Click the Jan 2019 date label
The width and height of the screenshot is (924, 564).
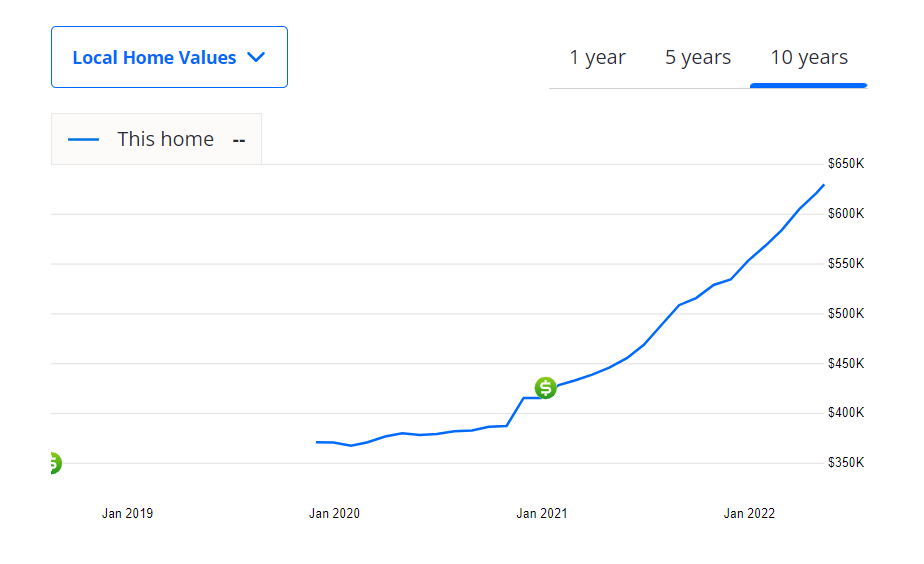coord(127,514)
